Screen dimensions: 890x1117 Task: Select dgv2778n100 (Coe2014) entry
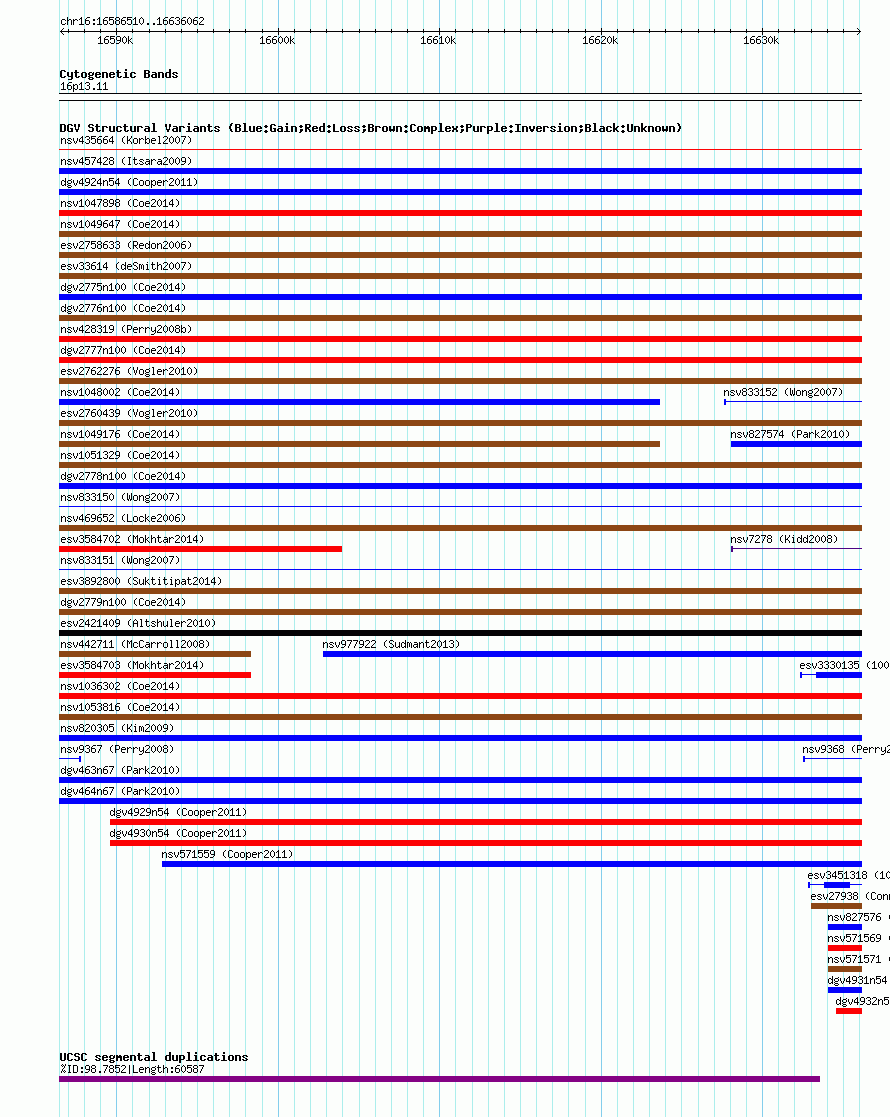123,477
